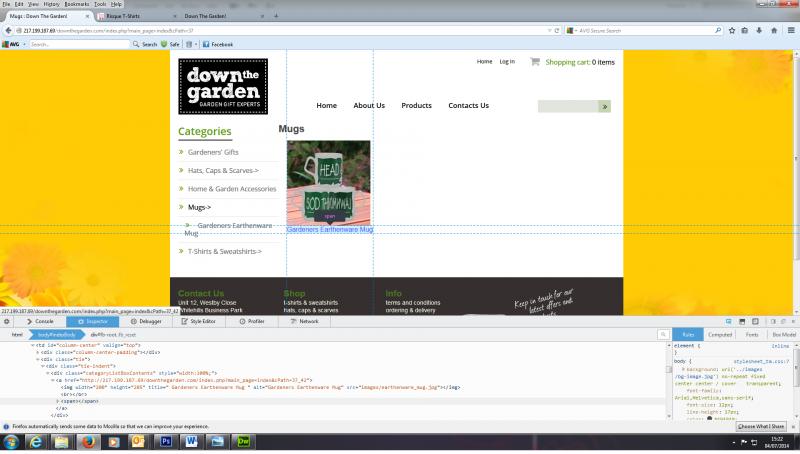This screenshot has height=454, width=800.
Task: Click the AVG Safe shield icon
Action: [x=164, y=44]
